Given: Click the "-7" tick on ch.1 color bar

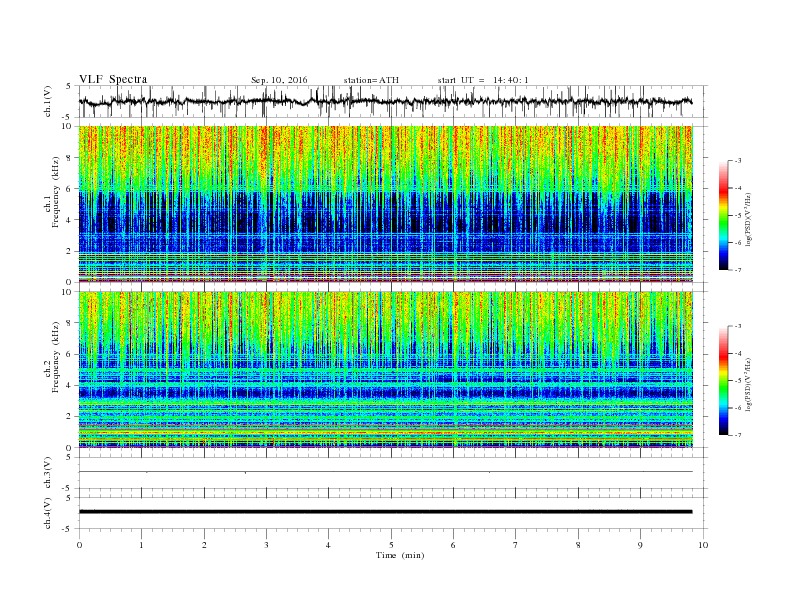Looking at the screenshot, I should [x=738, y=270].
